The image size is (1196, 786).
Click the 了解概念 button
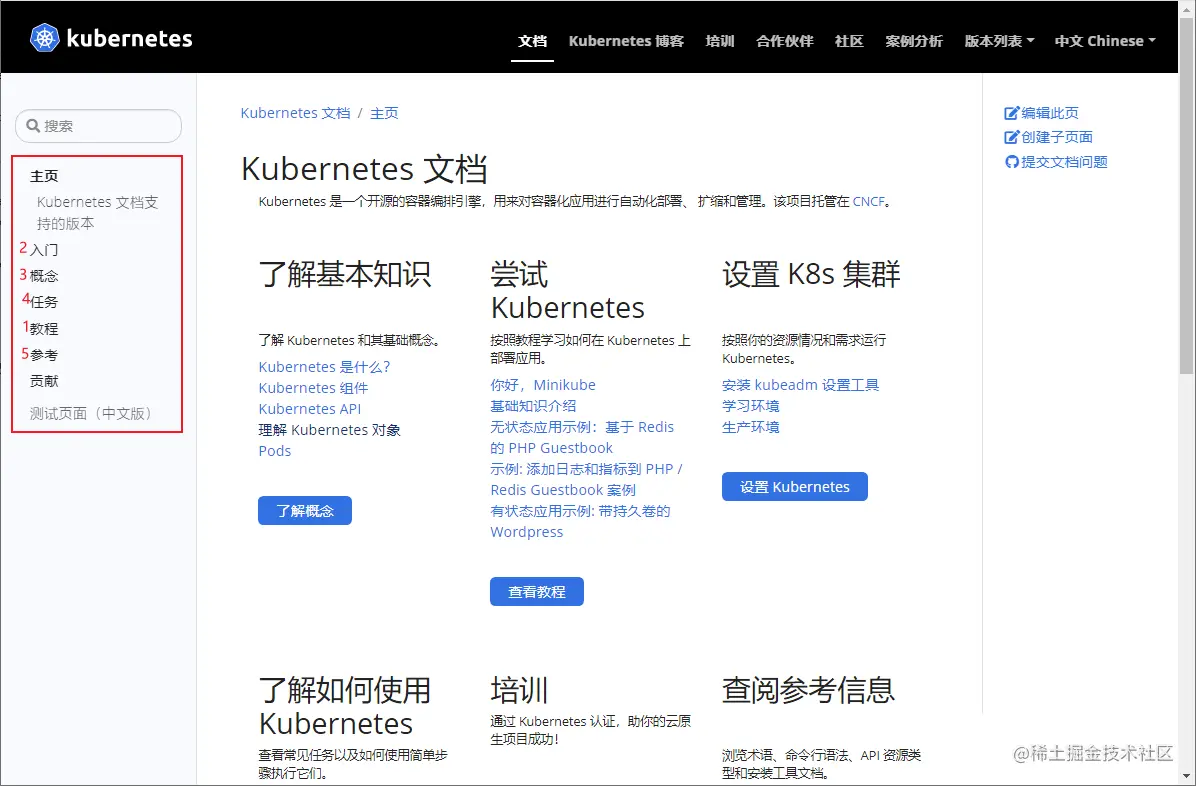[x=305, y=511]
